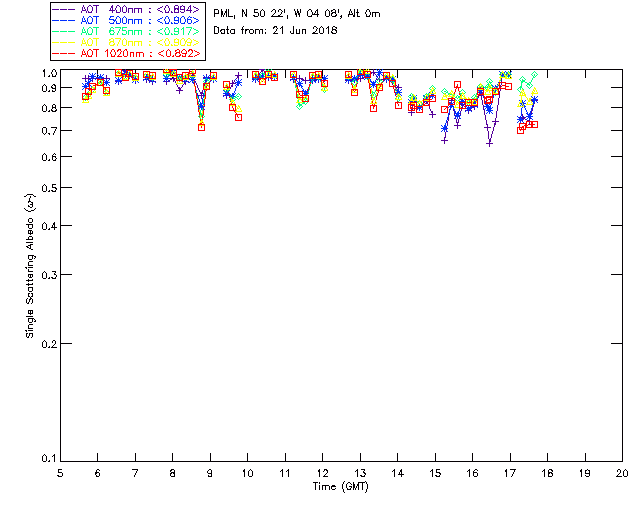The image size is (640, 512).
Task: Click the lowest purple plus marker near 16:30
Action: click(489, 143)
